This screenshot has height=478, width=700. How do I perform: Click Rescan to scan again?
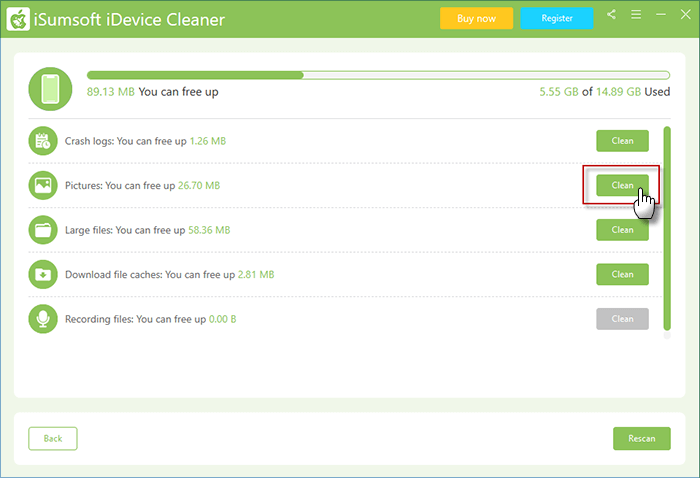pyautogui.click(x=642, y=438)
